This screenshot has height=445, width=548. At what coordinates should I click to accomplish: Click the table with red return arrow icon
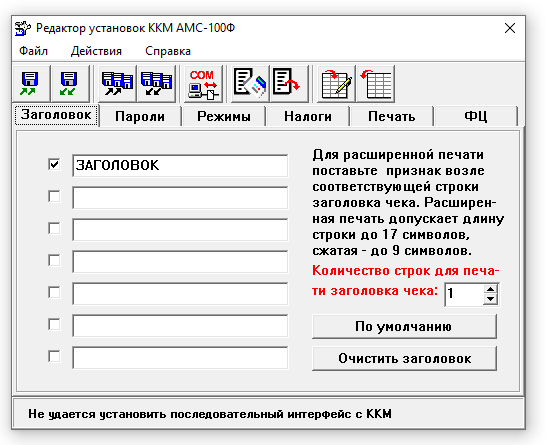coord(375,84)
